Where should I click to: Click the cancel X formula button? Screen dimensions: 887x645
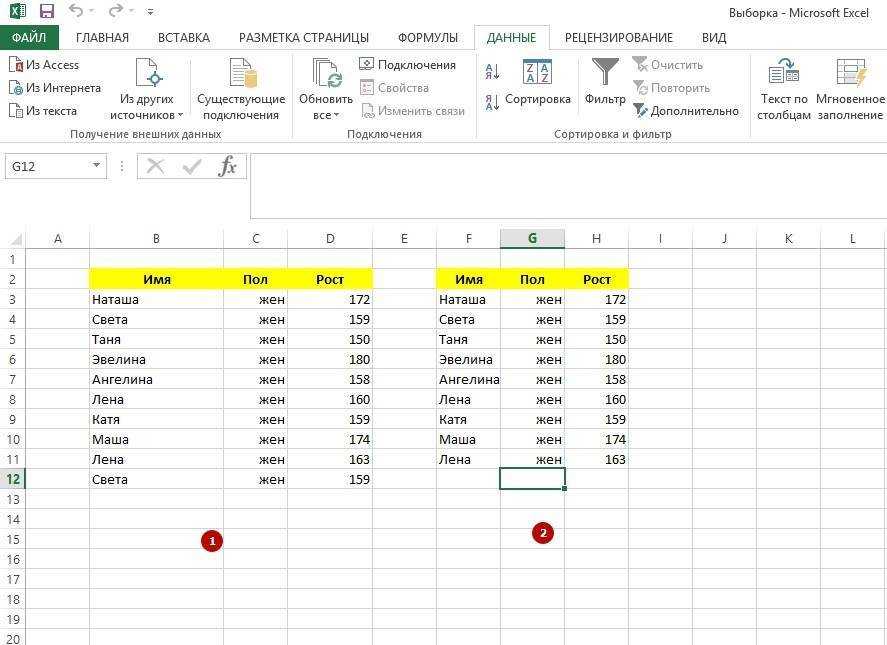(x=155, y=166)
